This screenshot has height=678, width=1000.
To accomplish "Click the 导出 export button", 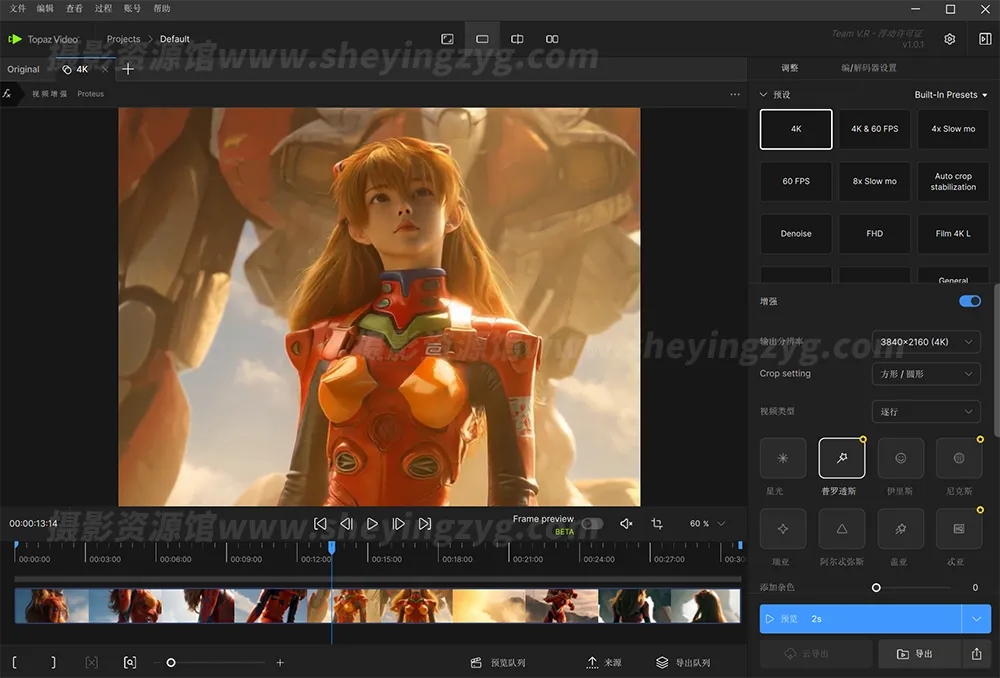I will pos(914,654).
